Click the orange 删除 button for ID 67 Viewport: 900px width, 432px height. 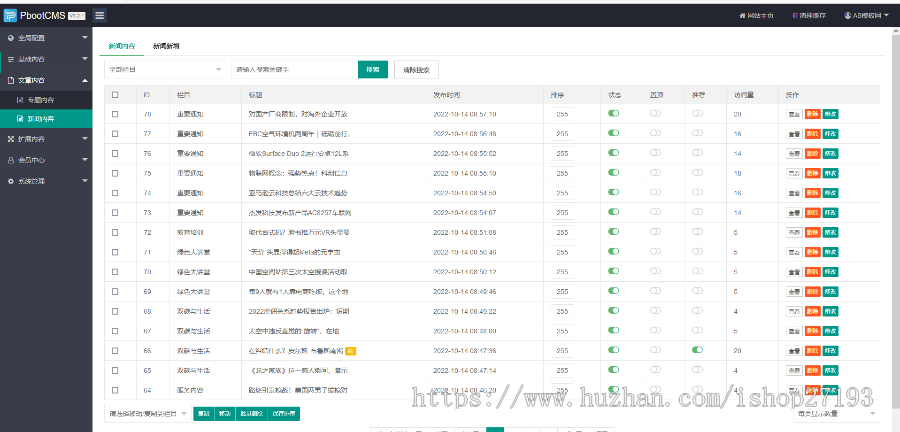[812, 330]
